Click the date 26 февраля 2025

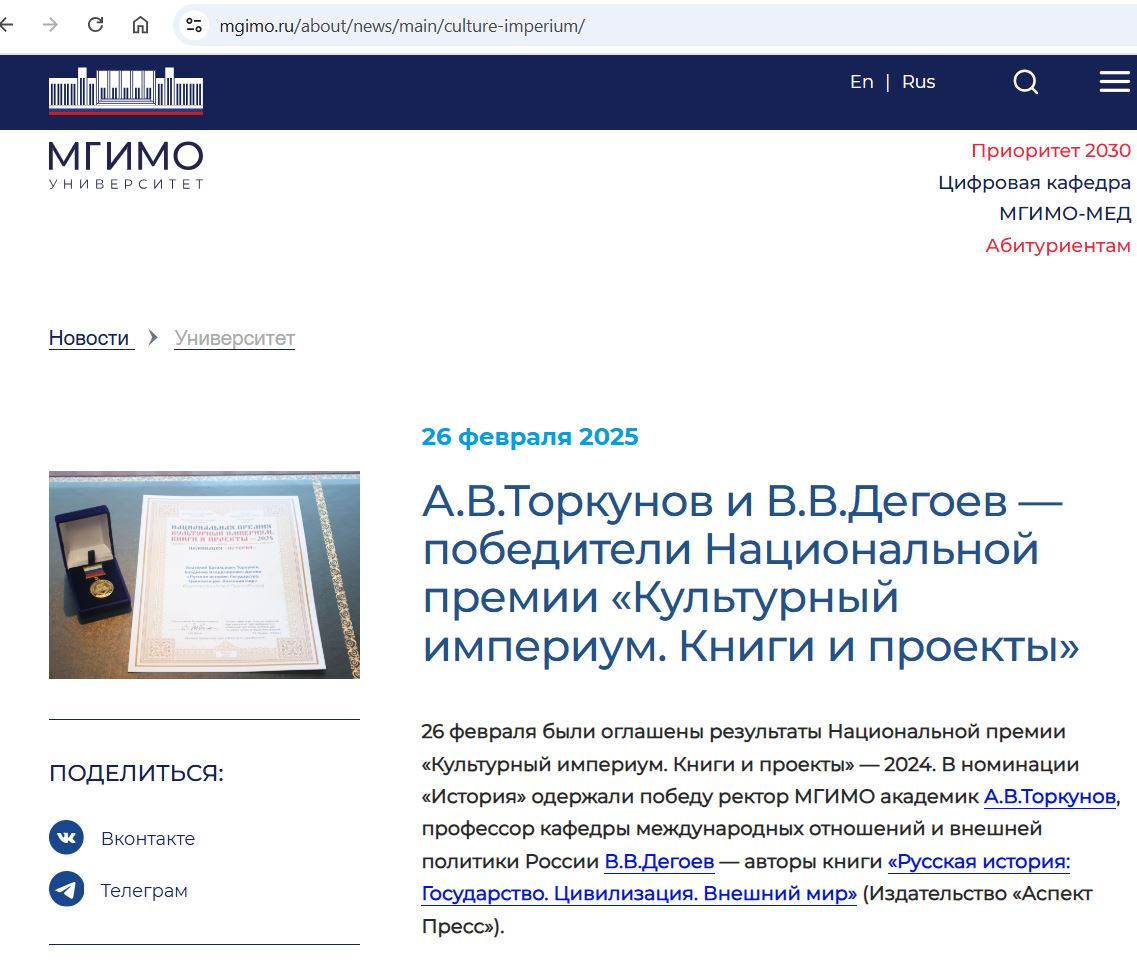(530, 436)
